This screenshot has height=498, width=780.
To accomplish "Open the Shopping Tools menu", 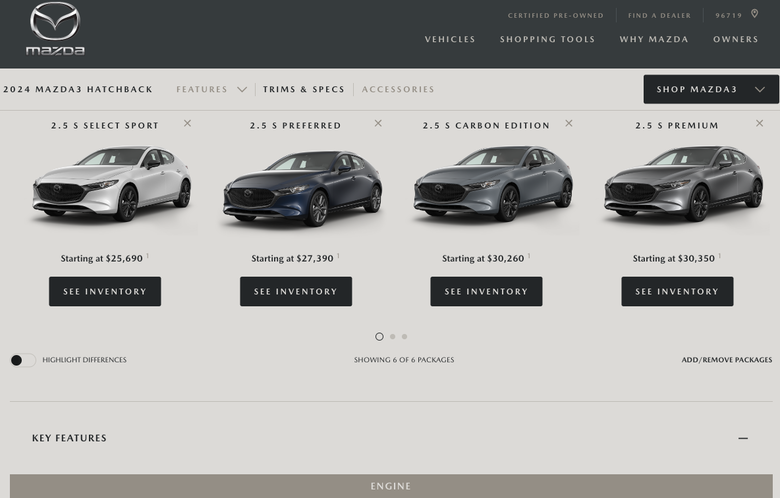I will [547, 39].
